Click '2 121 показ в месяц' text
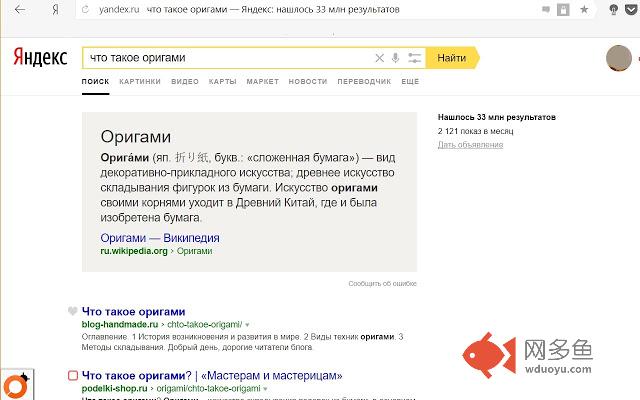640x400 pixels. click(476, 131)
